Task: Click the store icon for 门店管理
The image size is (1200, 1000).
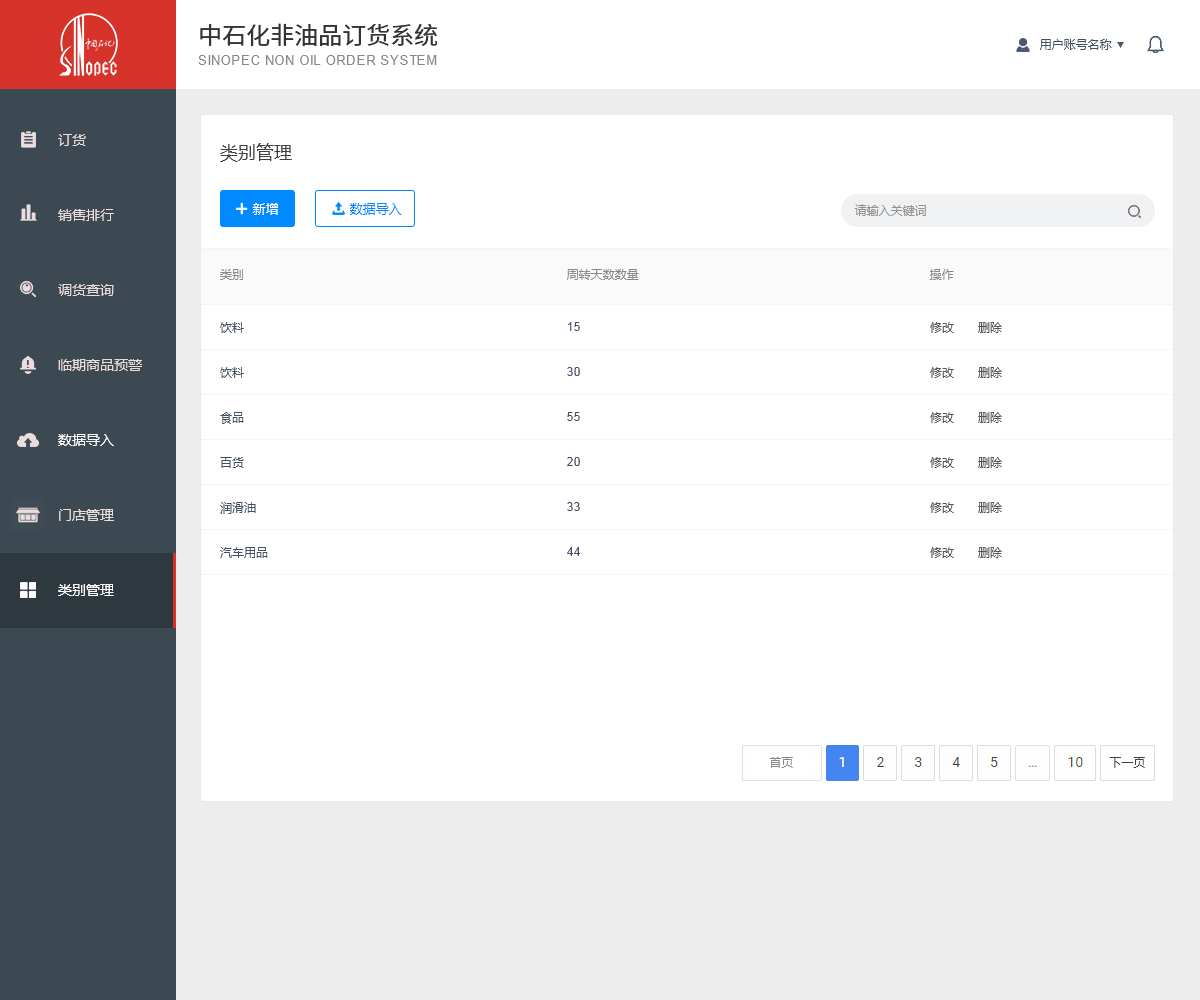Action: click(x=28, y=515)
